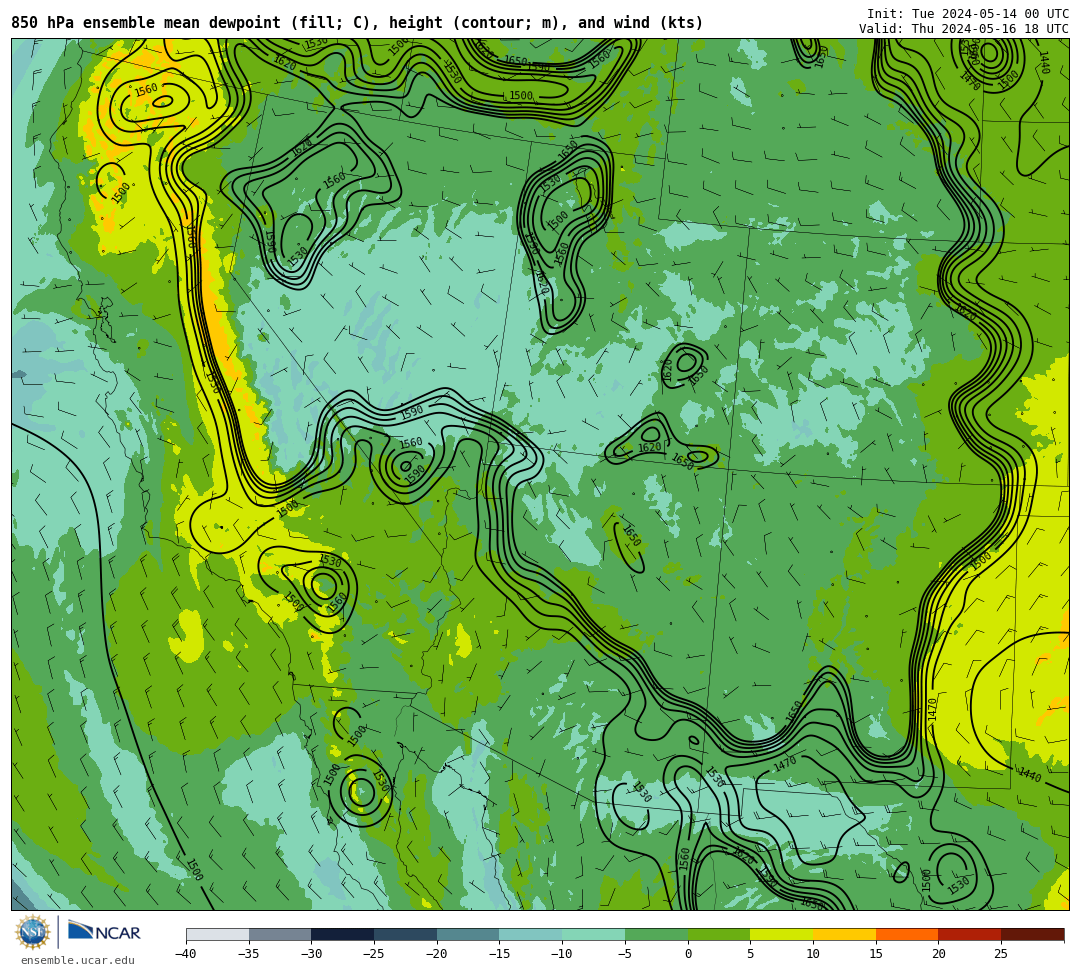Pick the dark brown above-25 colorbar segment
The width and height of the screenshot is (1080, 973).
[x=1032, y=934]
